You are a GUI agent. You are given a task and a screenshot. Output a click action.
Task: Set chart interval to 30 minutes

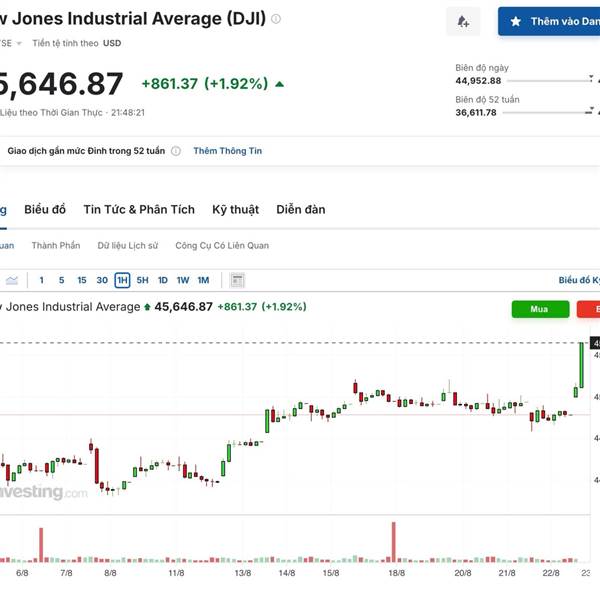coord(102,280)
